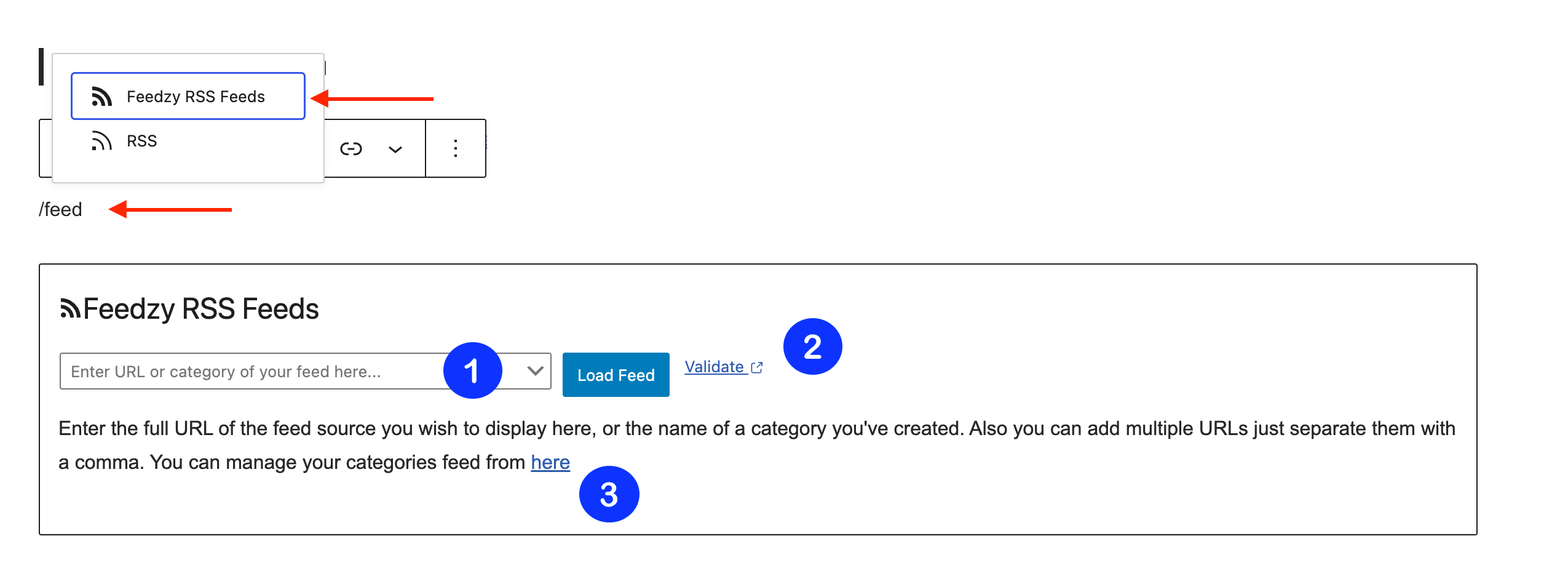Click the external-link icon beside Validate
The width and height of the screenshot is (1568, 576).
[757, 367]
